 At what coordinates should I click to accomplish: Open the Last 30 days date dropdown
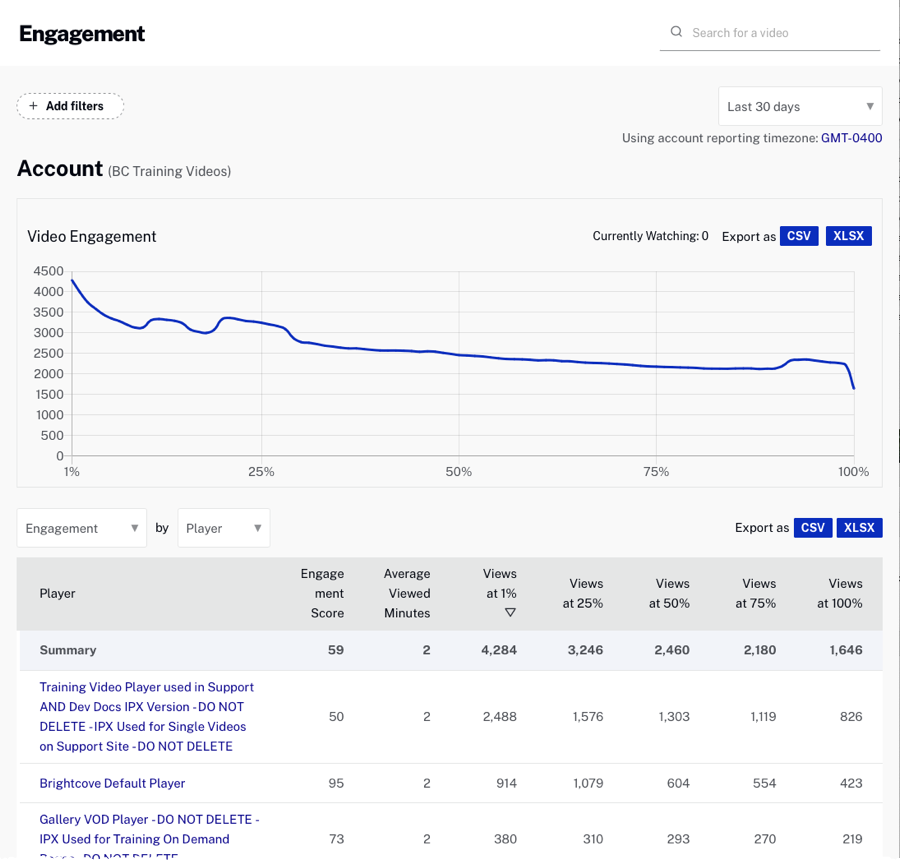[800, 106]
